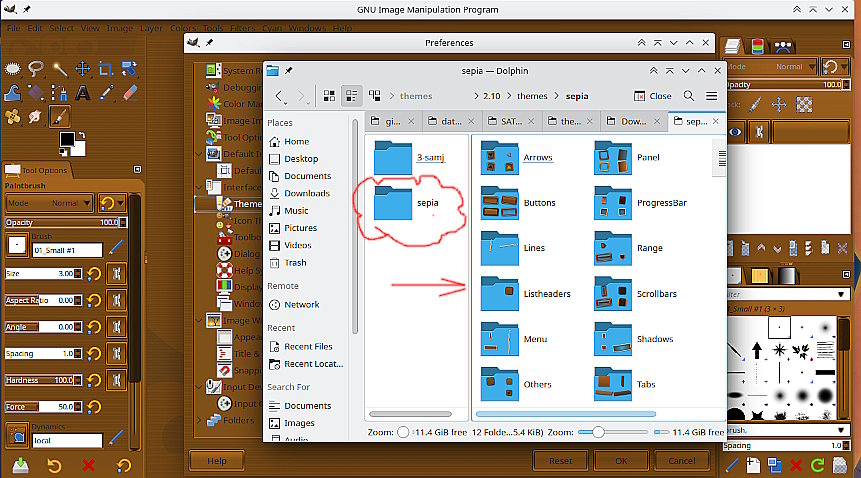Viewport: 861px width, 478px height.
Task: Collapse the Interface tree node in Preferences
Action: pos(199,187)
